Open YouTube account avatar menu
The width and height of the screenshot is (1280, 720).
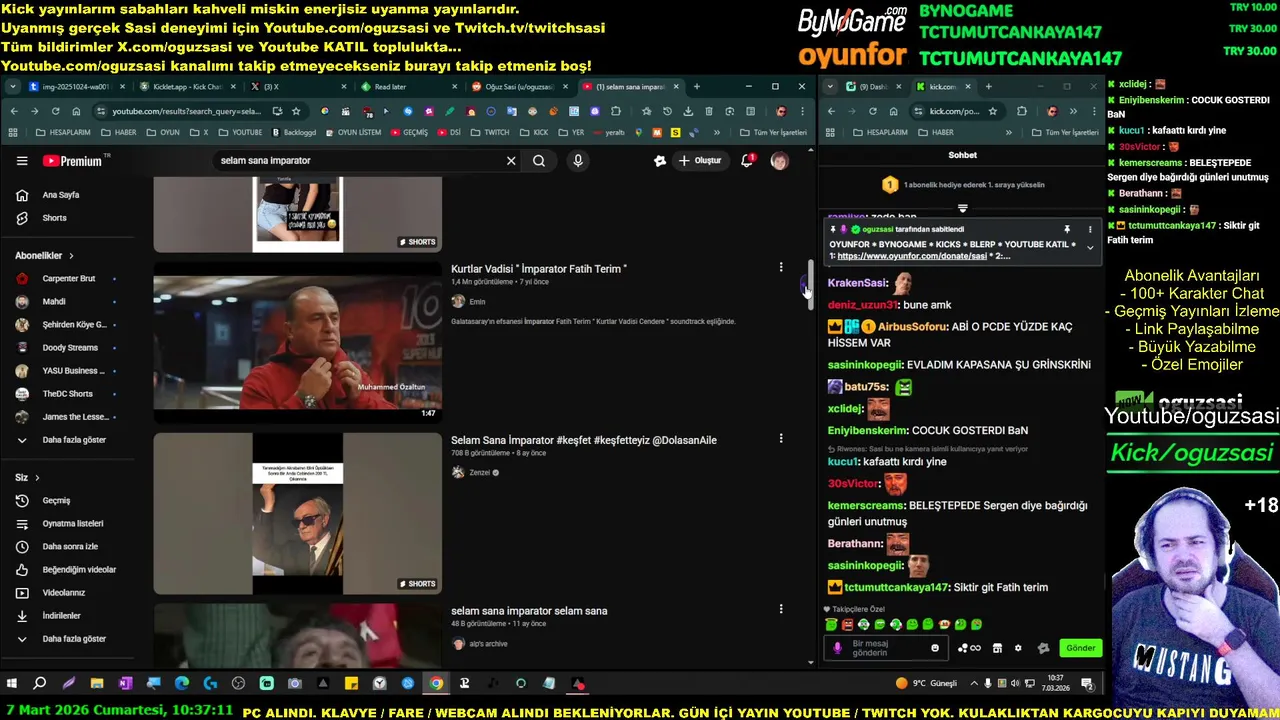[x=779, y=161]
